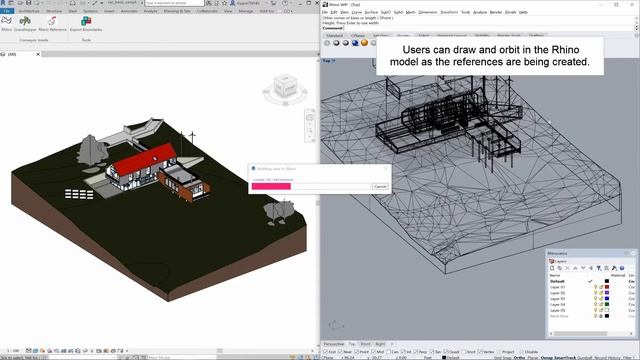Select the blue Ghosted display sphere icon
This screenshot has width=640, height=360.
coord(355,43)
